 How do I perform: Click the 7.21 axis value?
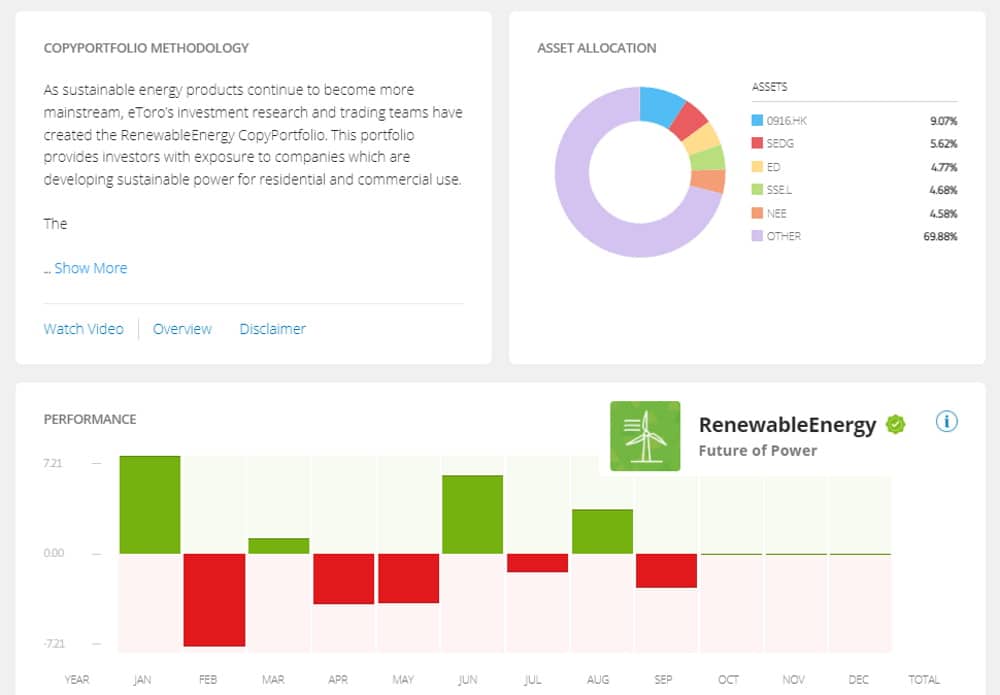click(53, 463)
